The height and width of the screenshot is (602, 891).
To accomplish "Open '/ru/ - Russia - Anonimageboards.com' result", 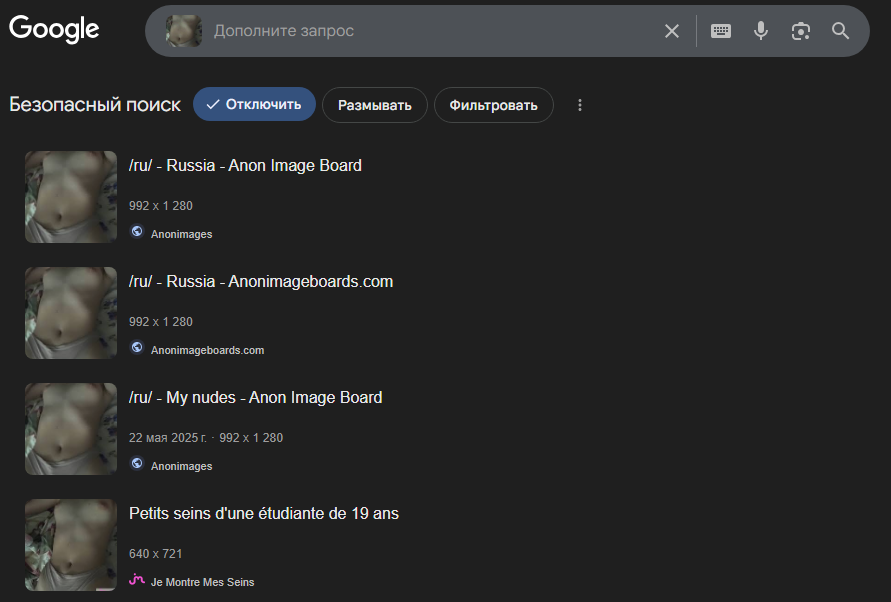I will (261, 281).
